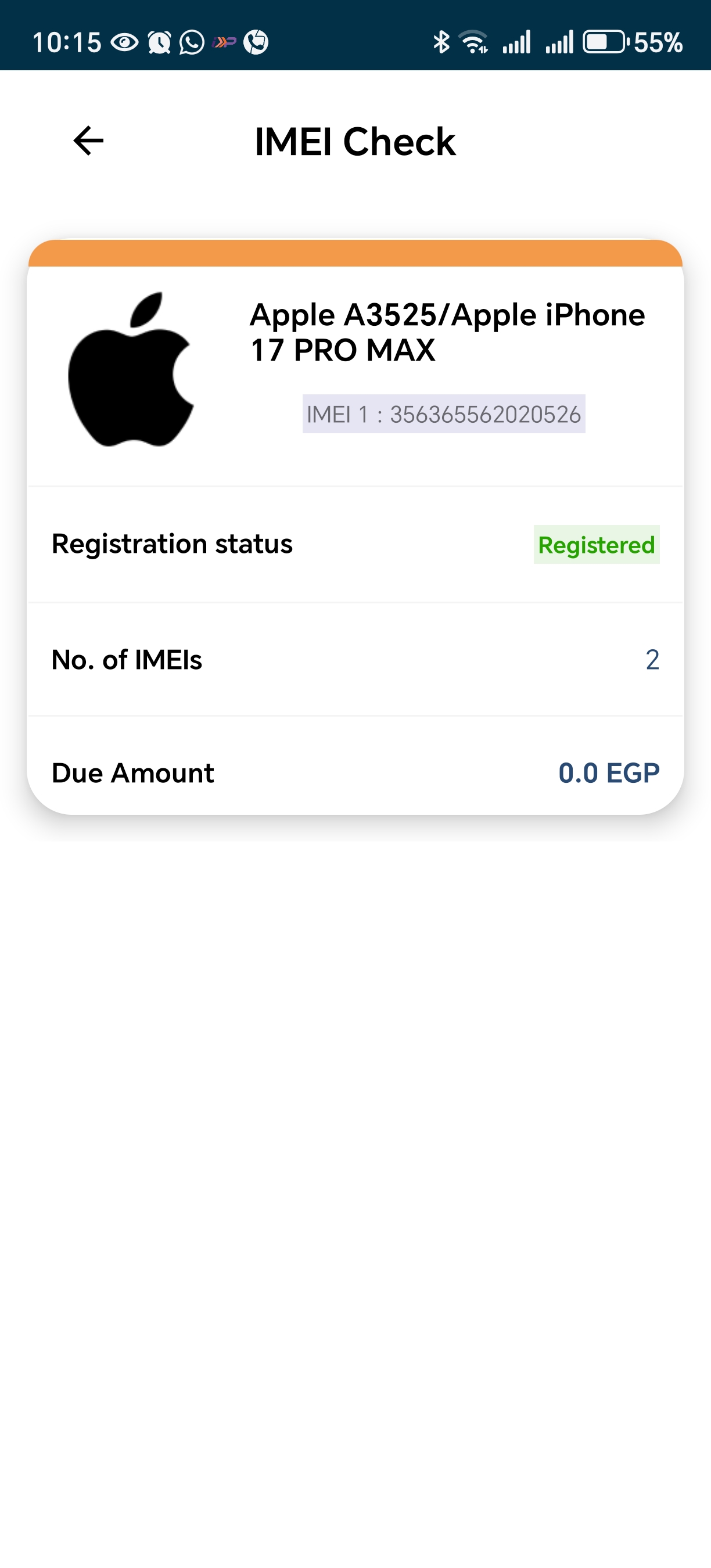711x1568 pixels.
Task: Tap the first mobile signal bars icon
Action: [516, 42]
